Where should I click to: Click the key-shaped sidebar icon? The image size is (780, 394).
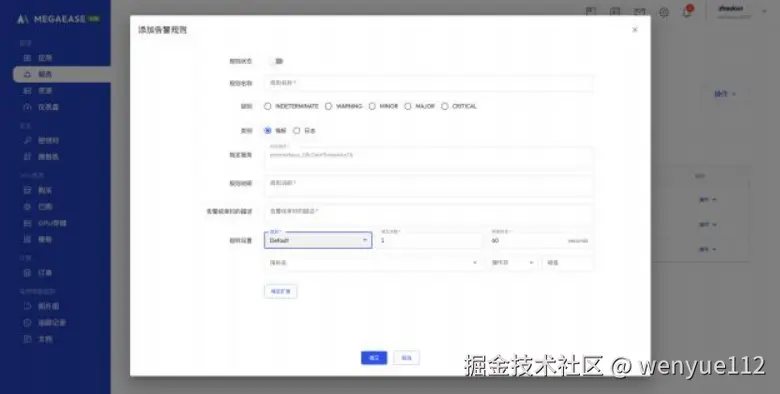pyautogui.click(x=27, y=140)
